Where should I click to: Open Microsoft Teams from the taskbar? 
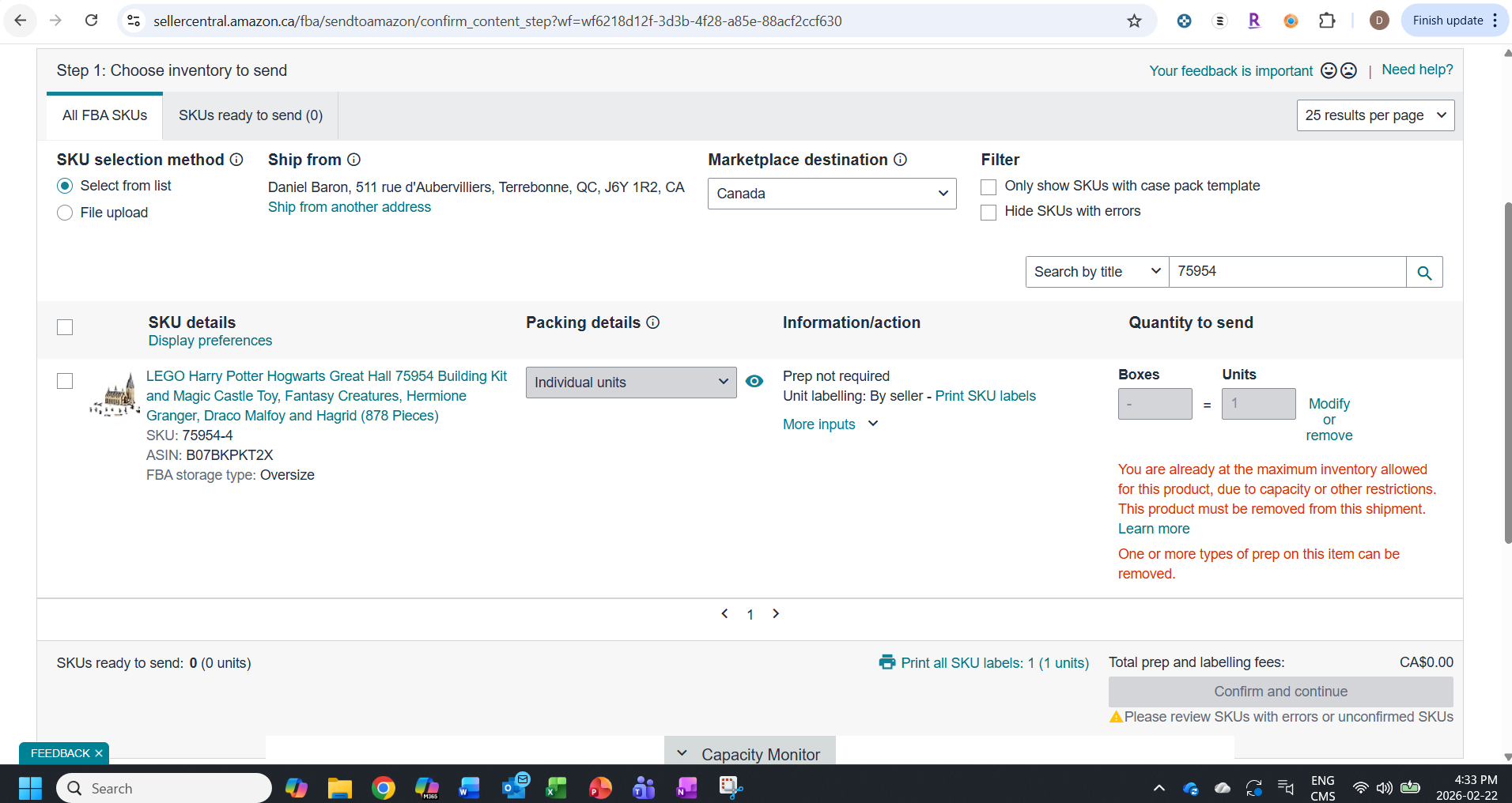pos(644,788)
